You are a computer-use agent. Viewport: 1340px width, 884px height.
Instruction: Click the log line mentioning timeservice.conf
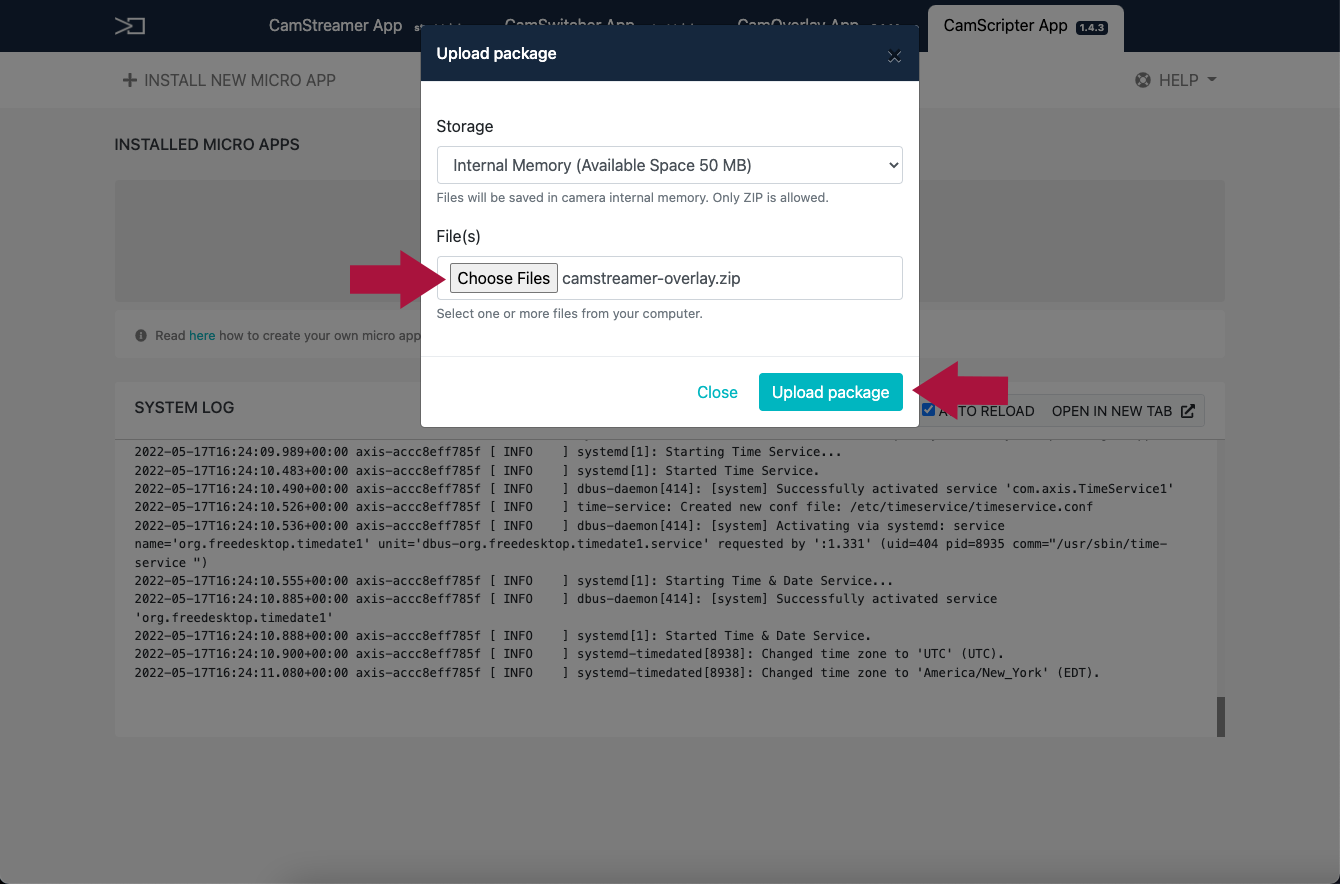614,507
